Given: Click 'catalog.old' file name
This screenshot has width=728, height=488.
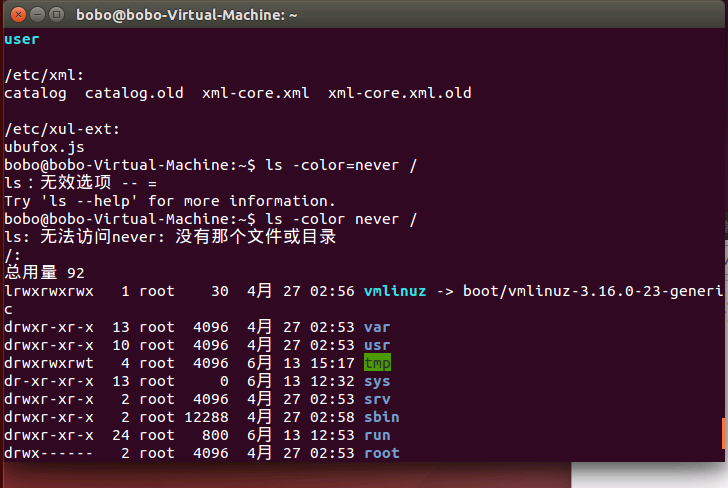Looking at the screenshot, I should pyautogui.click(x=134, y=93).
